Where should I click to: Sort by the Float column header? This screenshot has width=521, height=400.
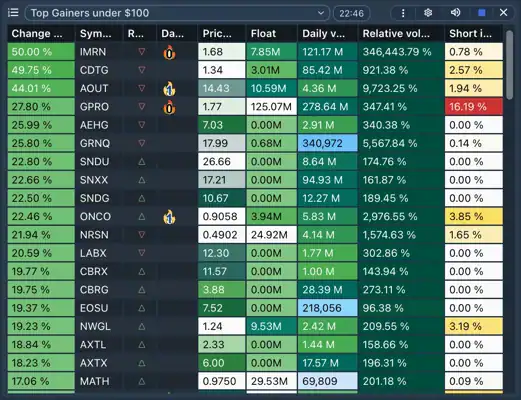tap(272, 33)
